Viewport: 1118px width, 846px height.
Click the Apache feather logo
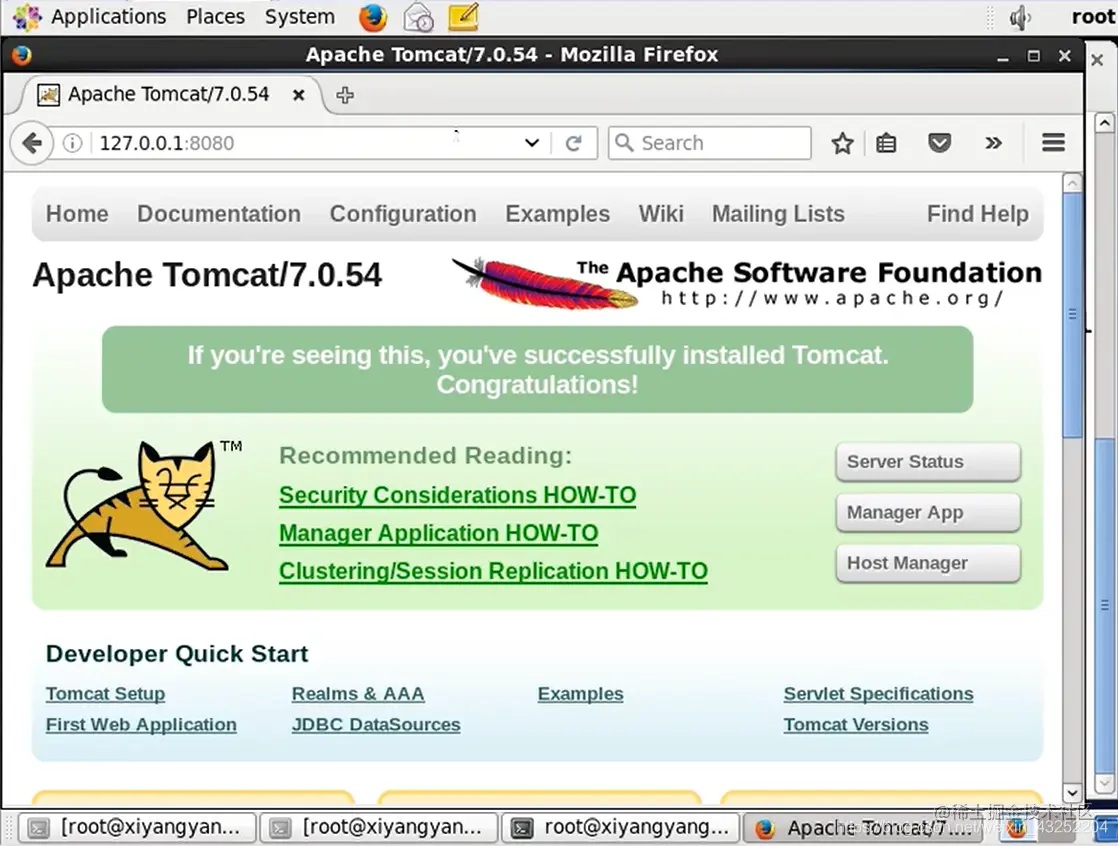[x=544, y=283]
